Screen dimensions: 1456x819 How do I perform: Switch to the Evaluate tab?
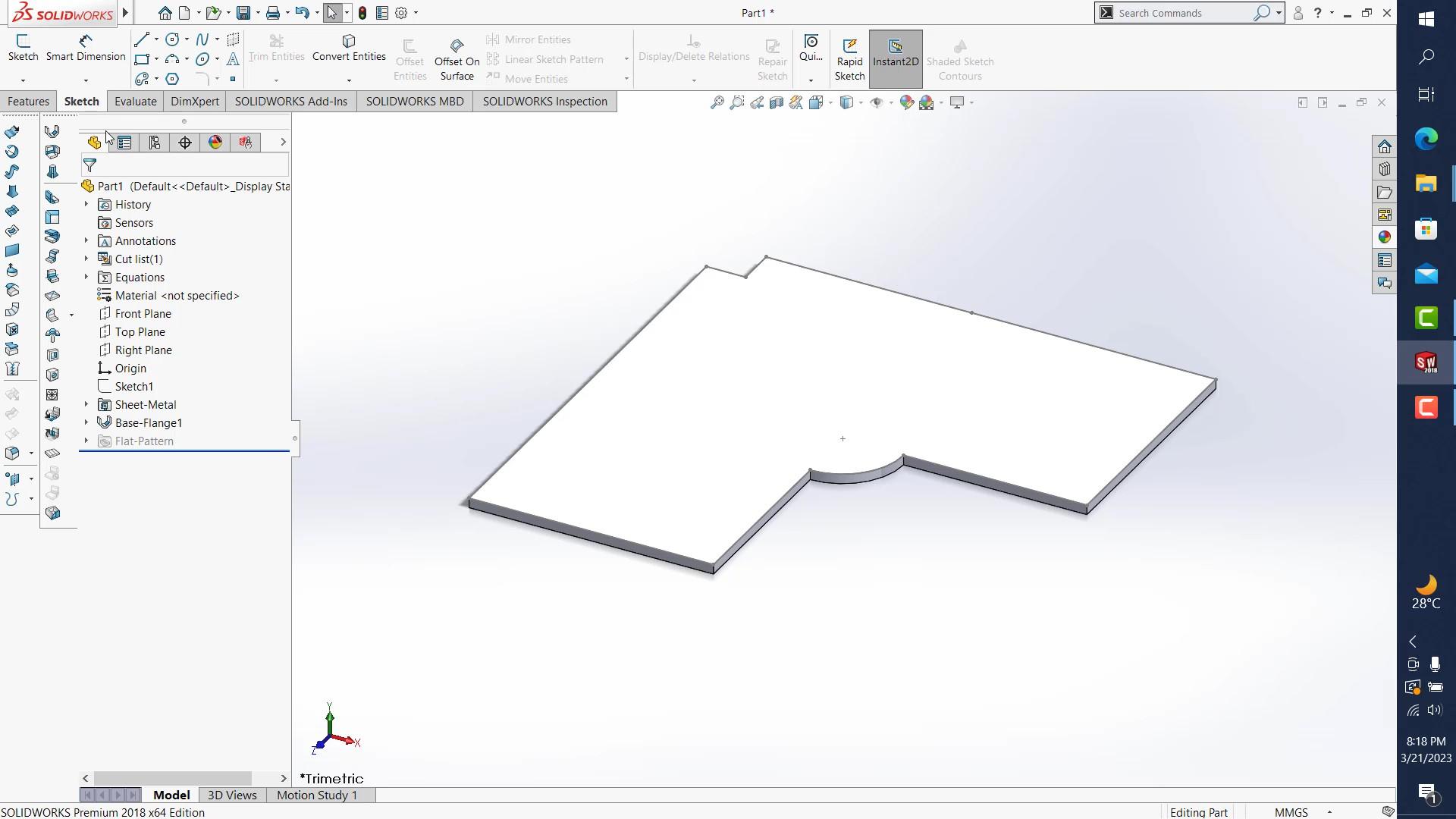click(x=135, y=102)
